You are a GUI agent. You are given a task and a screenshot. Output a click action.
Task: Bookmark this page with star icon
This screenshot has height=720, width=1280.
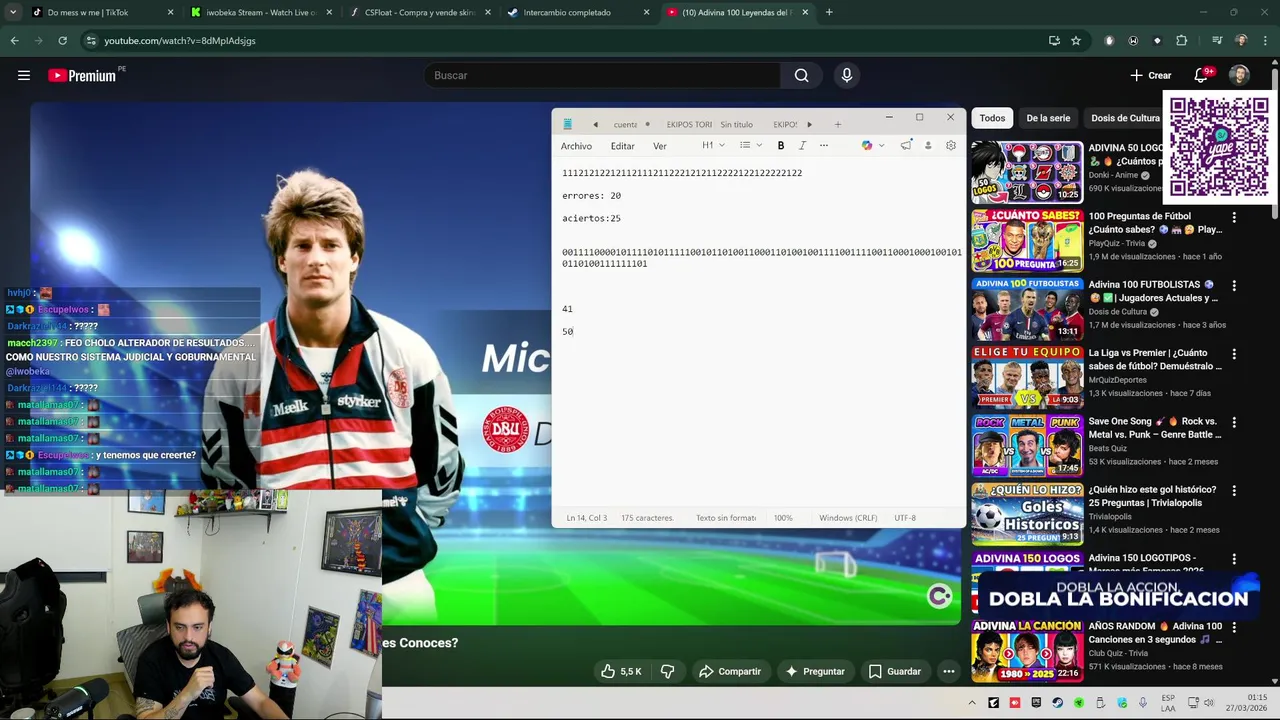pyautogui.click(x=1076, y=40)
